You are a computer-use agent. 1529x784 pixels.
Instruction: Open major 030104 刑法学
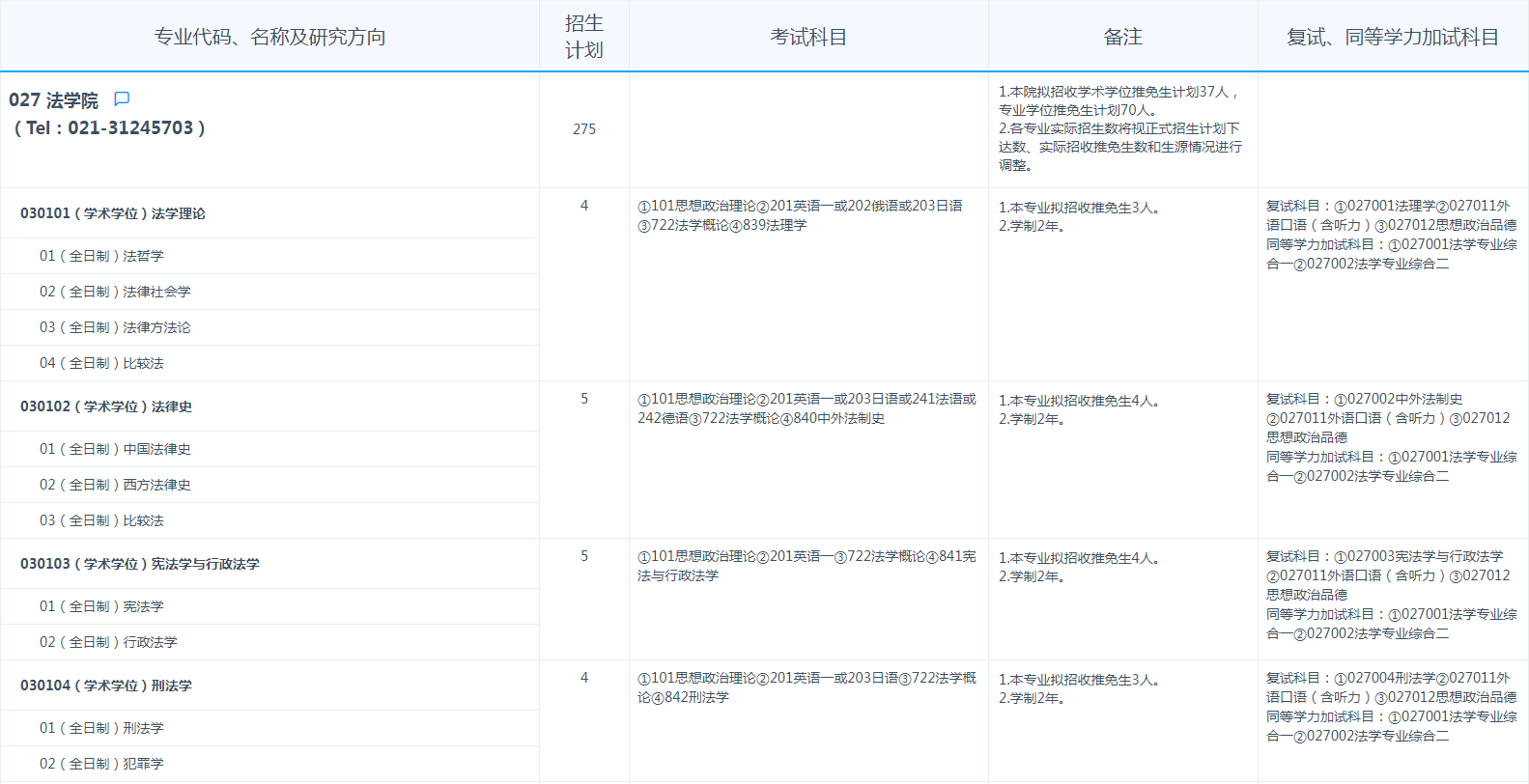106,686
